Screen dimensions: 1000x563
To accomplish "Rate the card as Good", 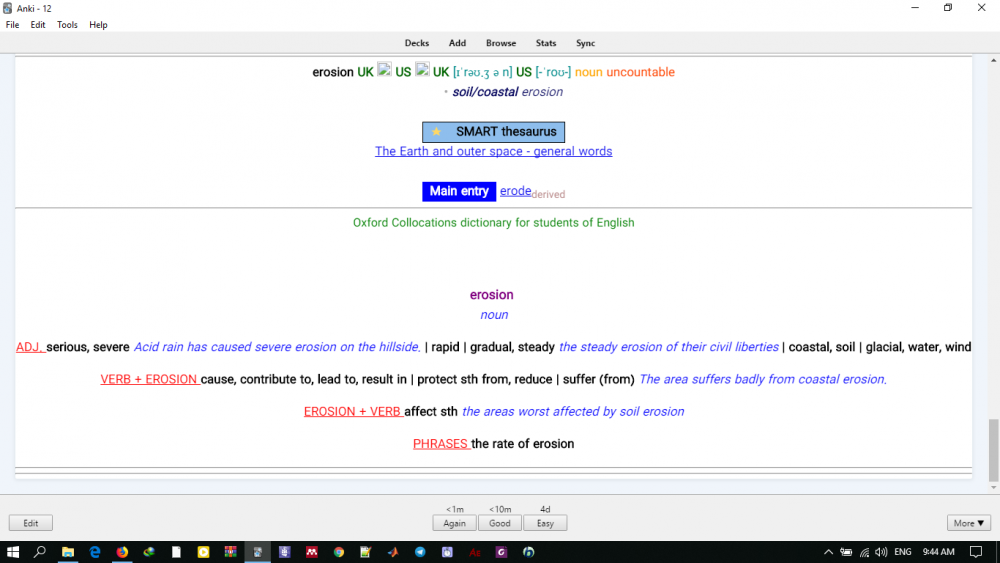I will coord(500,523).
